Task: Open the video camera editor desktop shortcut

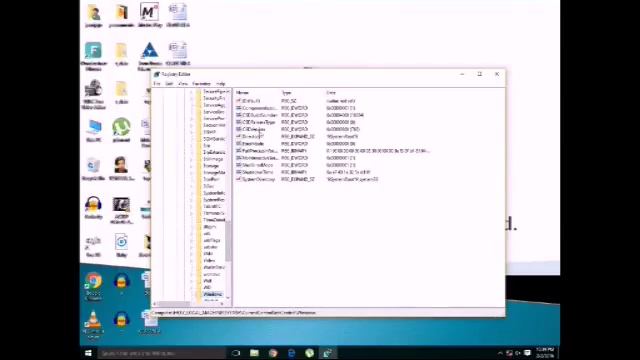Action: pyautogui.click(x=93, y=94)
